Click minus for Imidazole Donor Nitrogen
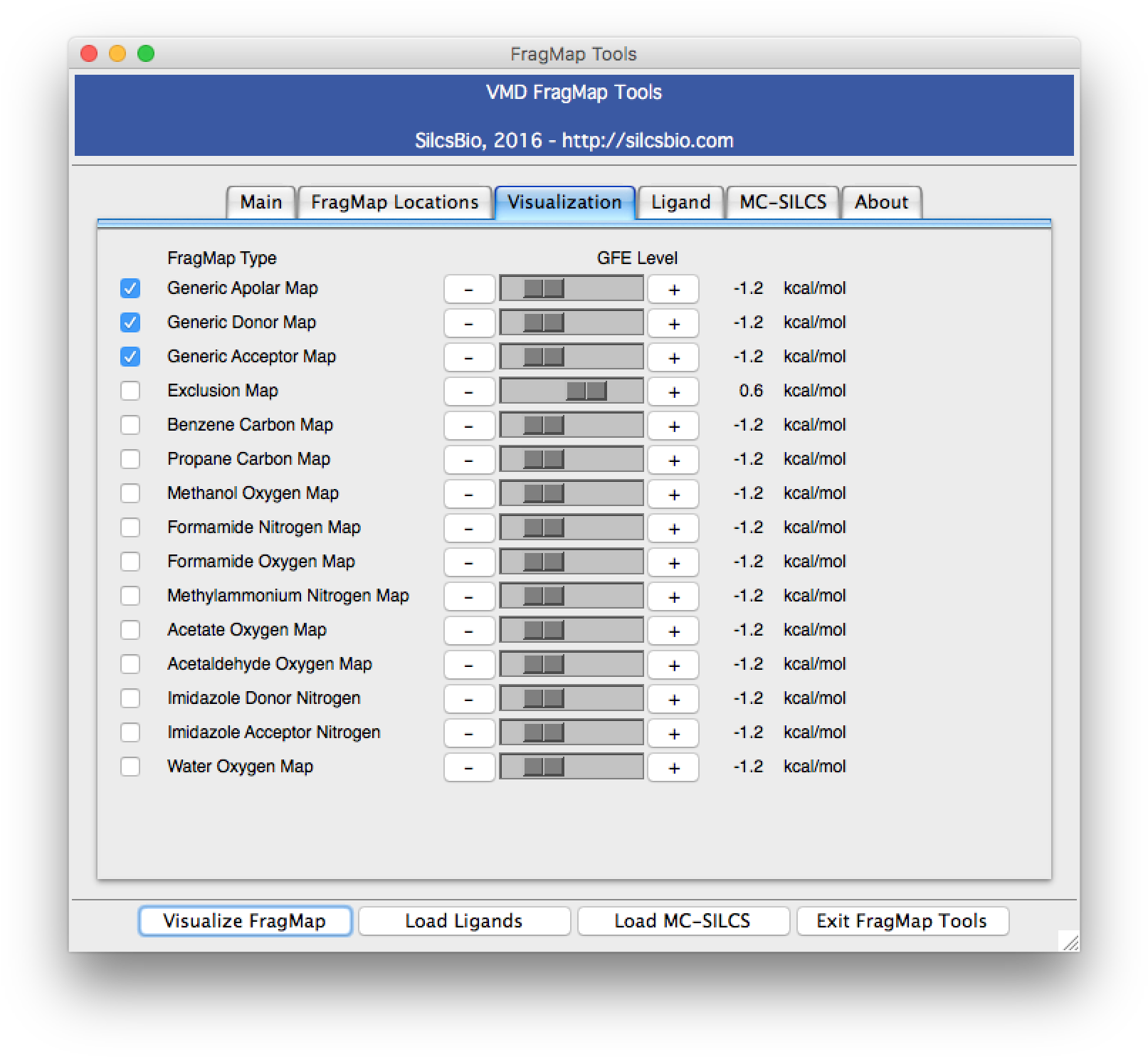The height and width of the screenshot is (1057, 1148). [469, 699]
